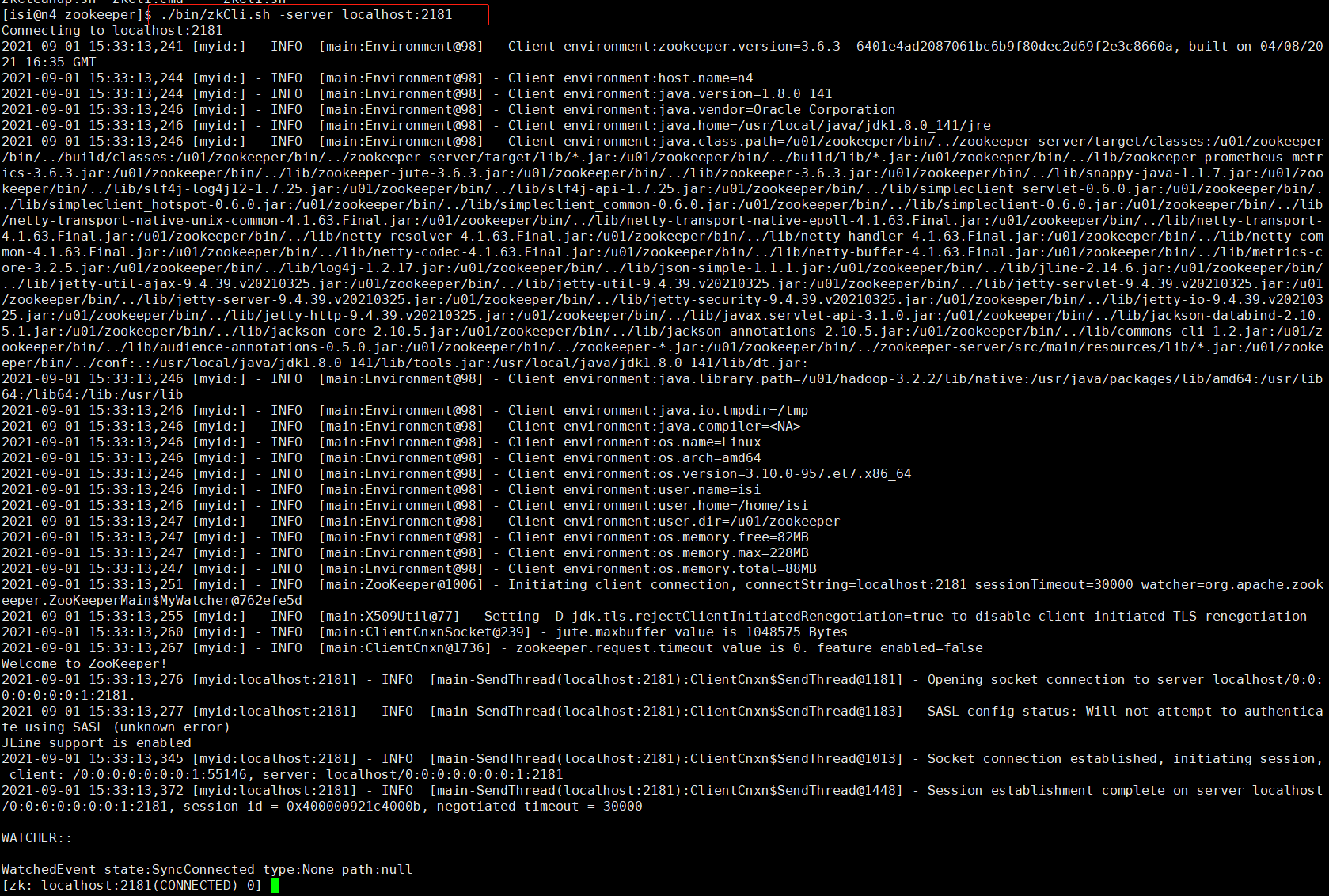Click the '15:33:13,372' timestamp
Image resolution: width=1329 pixels, height=896 pixels.
click(x=136, y=790)
